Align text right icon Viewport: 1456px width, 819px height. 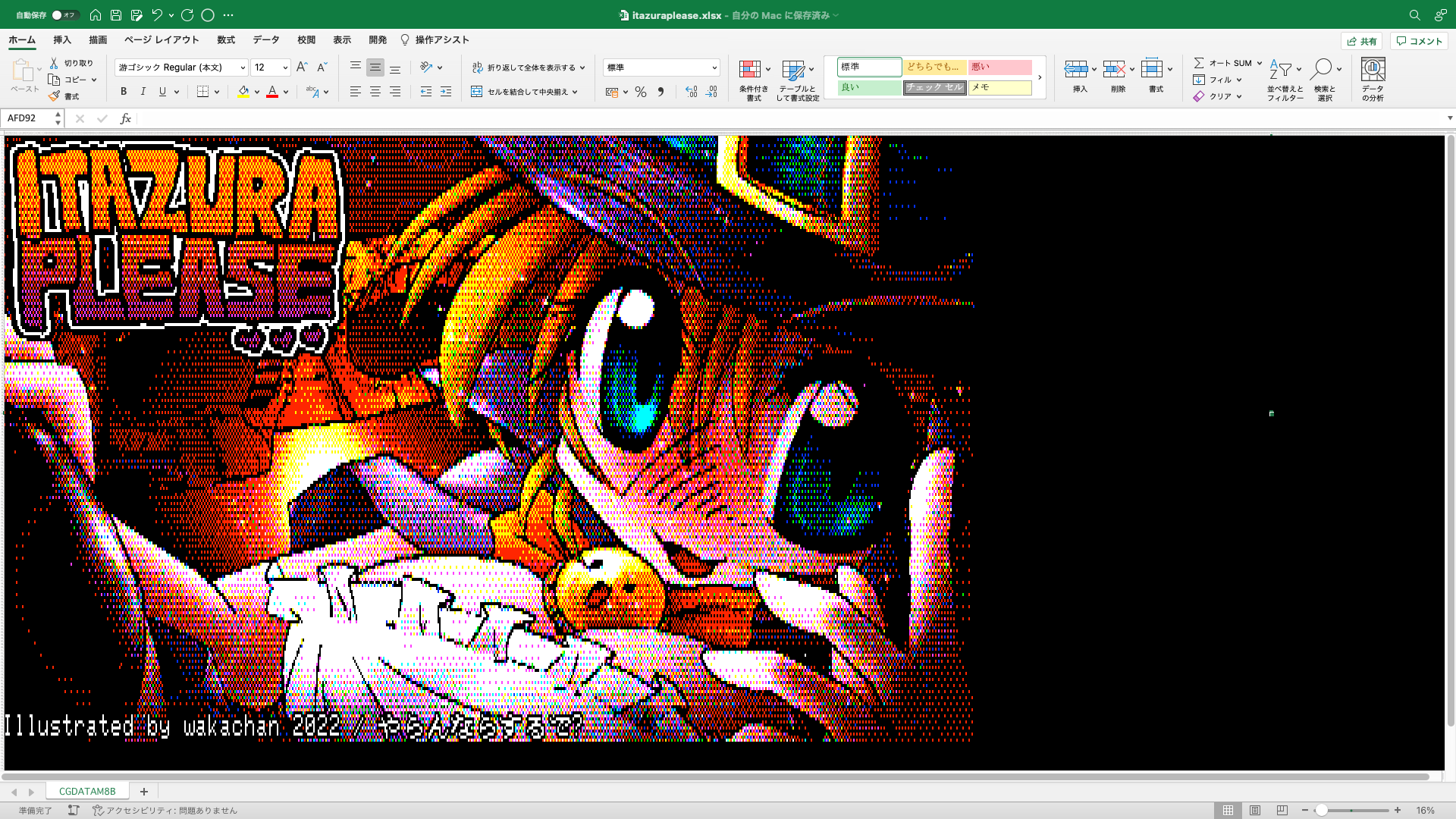[395, 91]
